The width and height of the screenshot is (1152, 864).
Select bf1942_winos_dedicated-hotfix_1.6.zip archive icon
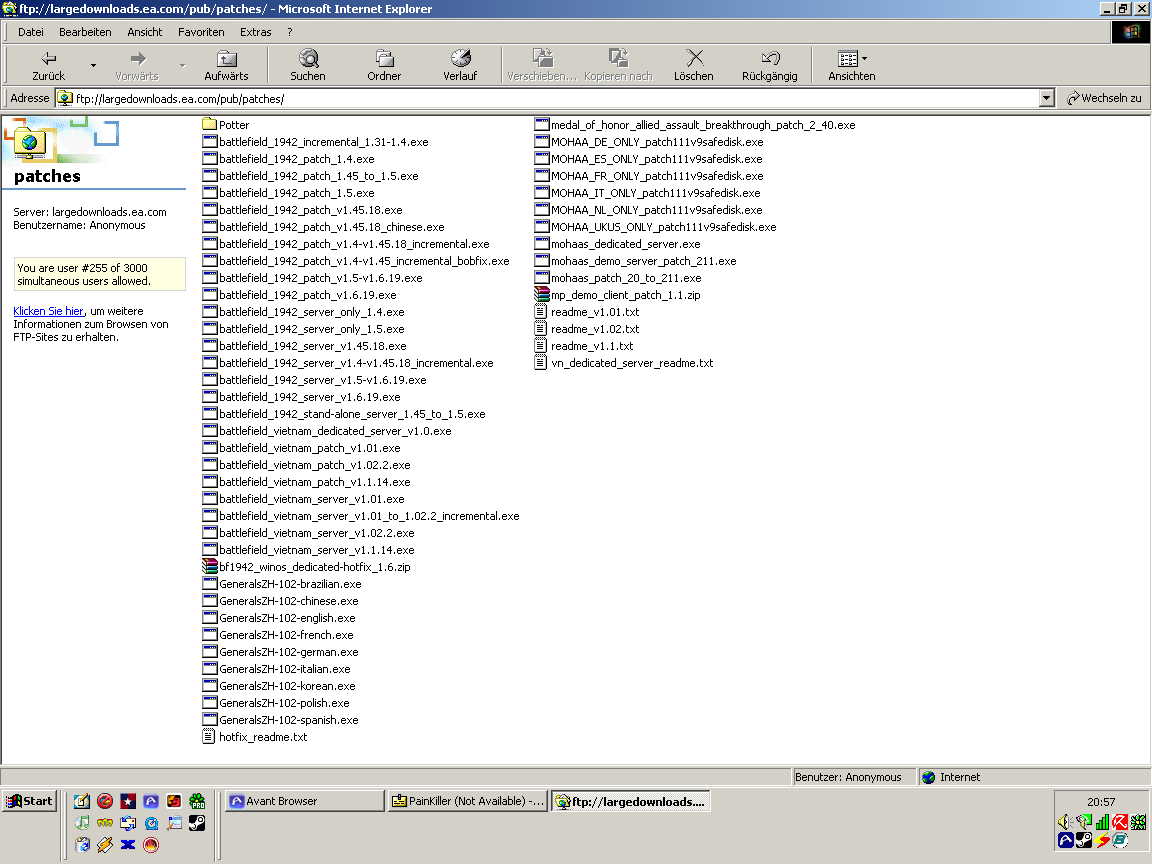pyautogui.click(x=209, y=566)
